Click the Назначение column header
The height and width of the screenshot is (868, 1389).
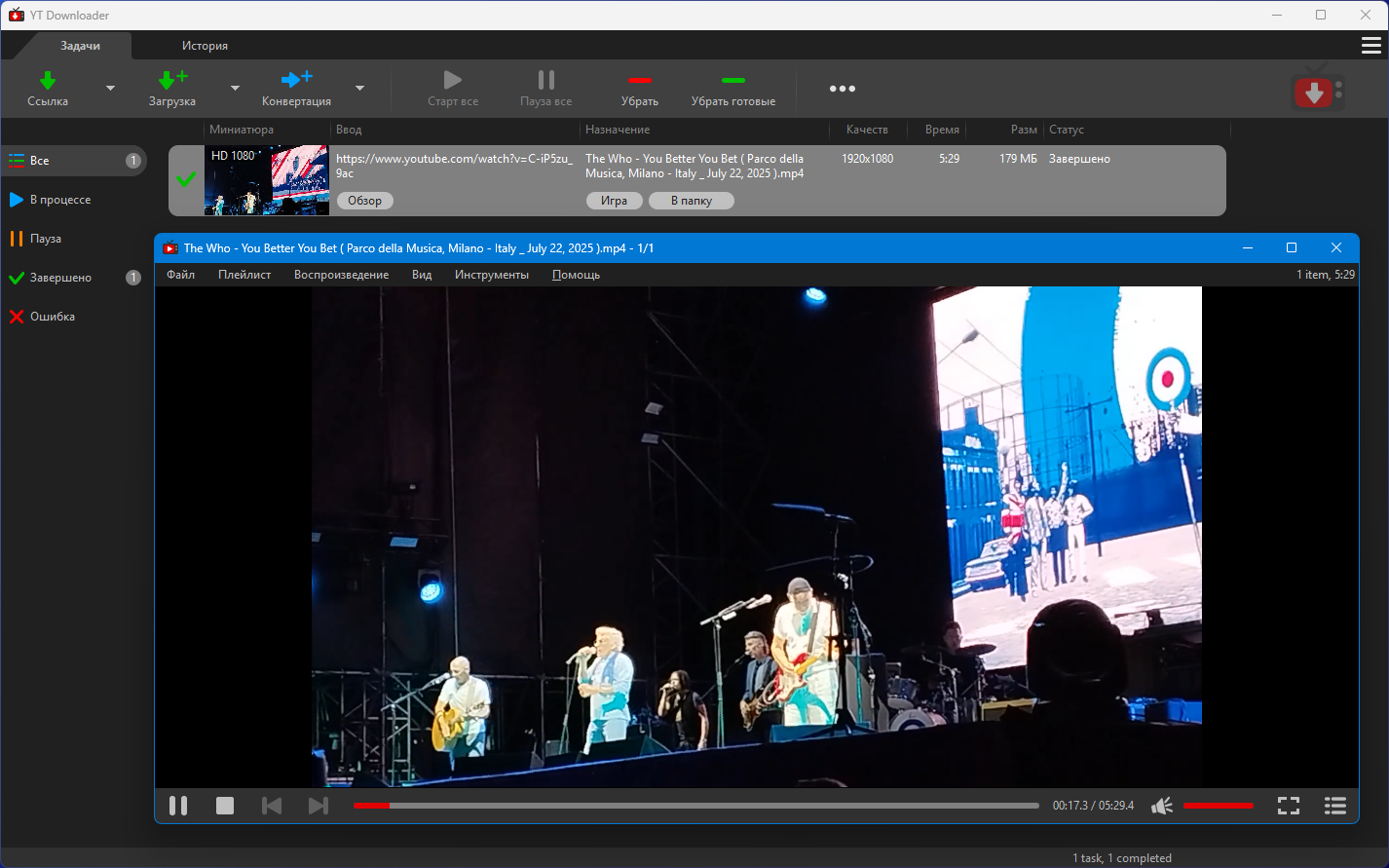(618, 130)
